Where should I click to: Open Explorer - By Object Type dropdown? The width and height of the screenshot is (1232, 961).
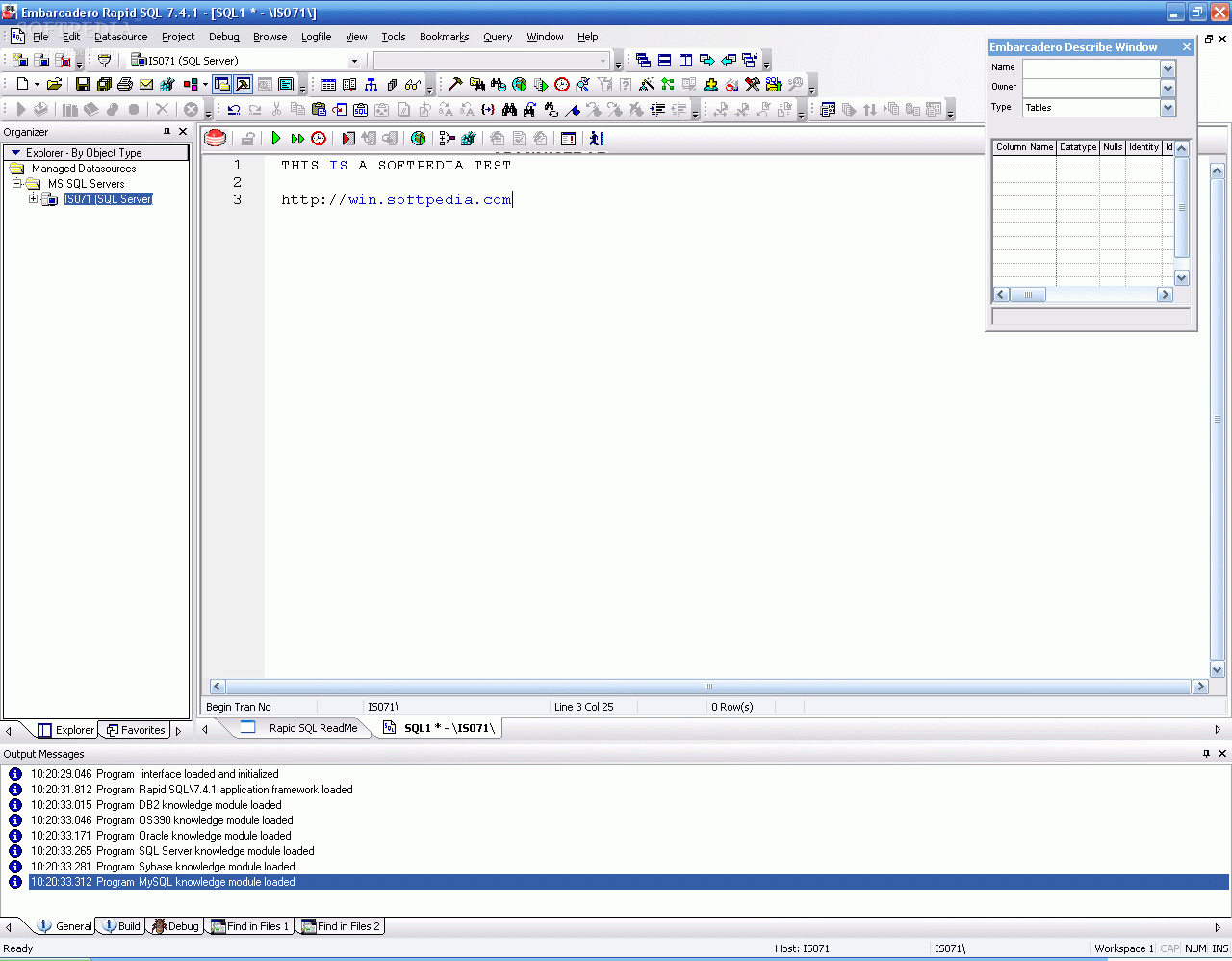point(96,153)
